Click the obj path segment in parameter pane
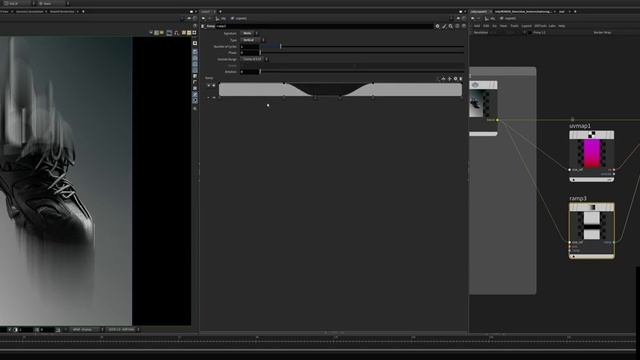Image resolution: width=640 pixels, height=360 pixels. [x=221, y=18]
